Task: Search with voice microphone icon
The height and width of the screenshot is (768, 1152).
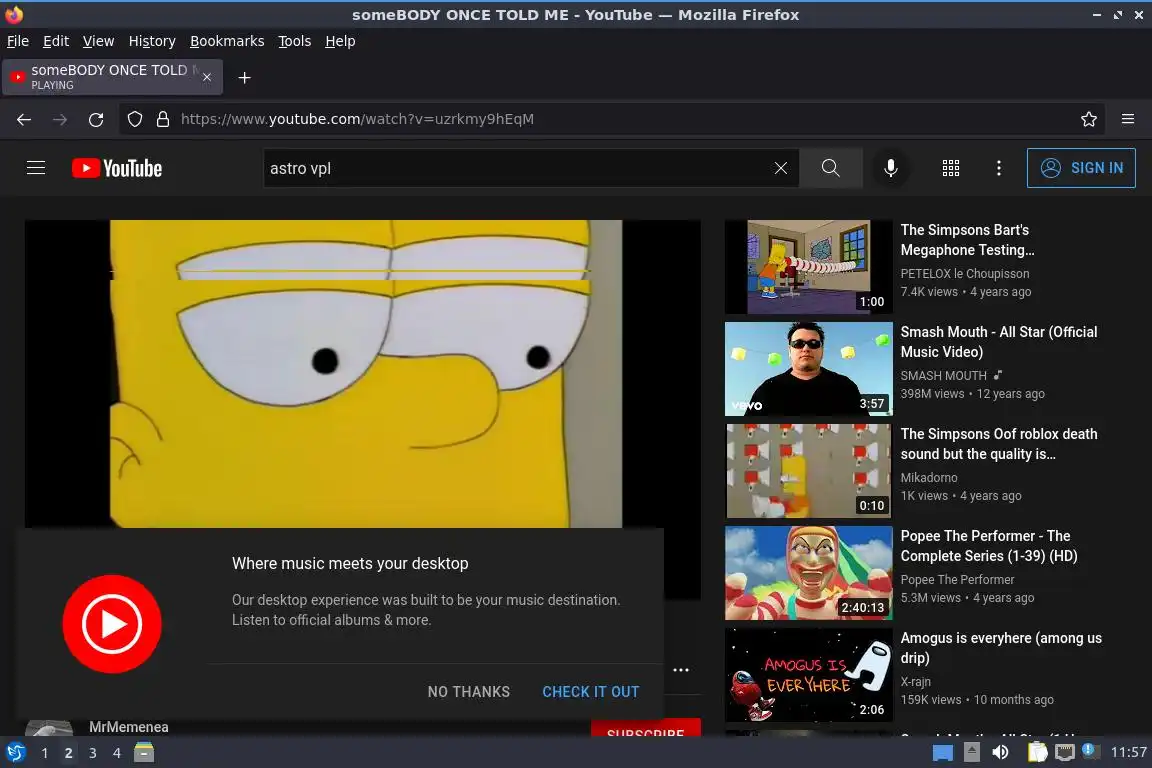Action: point(890,168)
